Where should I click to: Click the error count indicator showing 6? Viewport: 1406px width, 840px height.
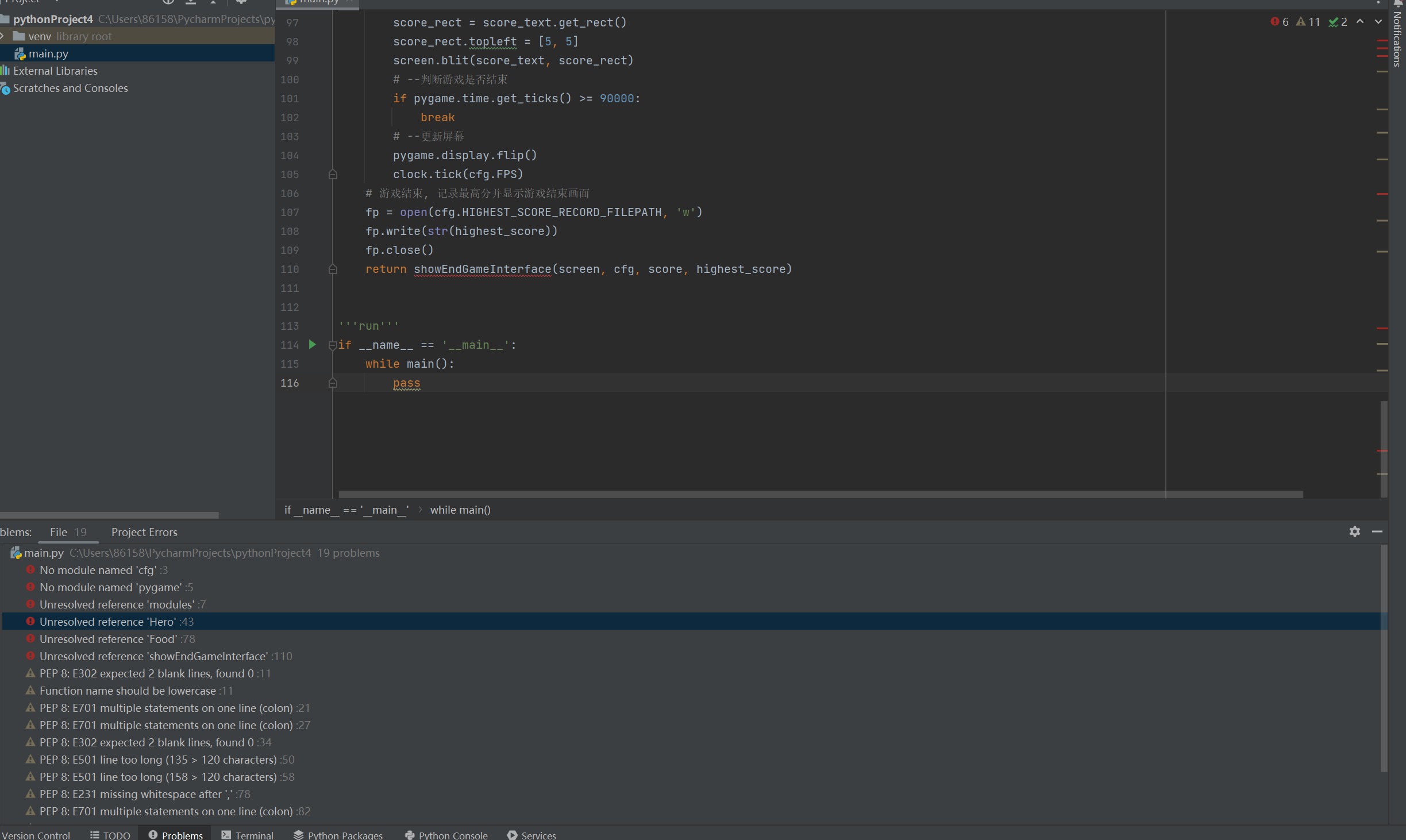(1280, 22)
